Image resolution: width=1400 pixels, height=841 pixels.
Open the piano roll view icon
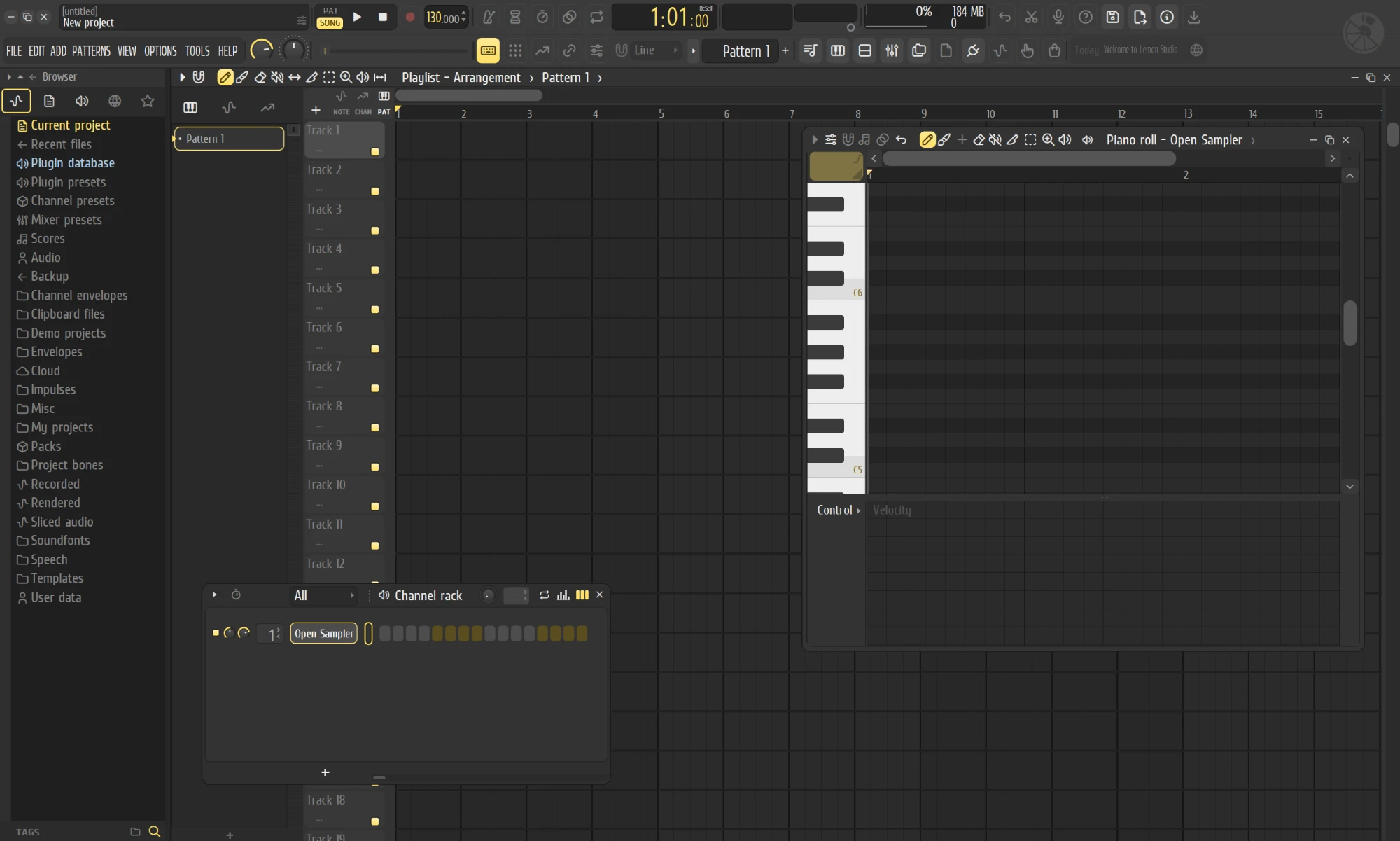(x=838, y=50)
